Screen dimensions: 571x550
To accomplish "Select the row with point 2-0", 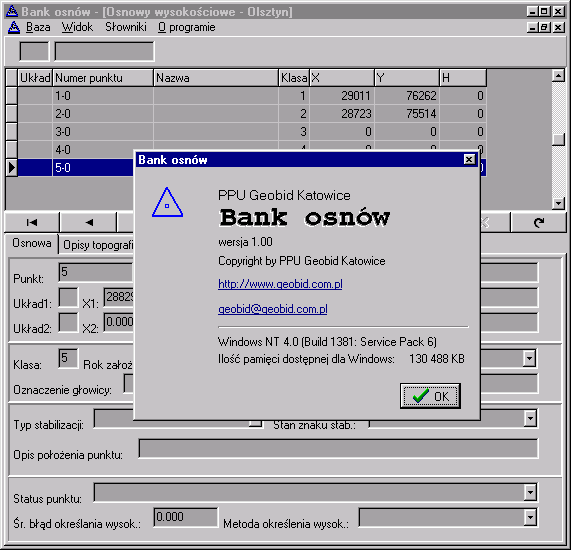I will point(246,114).
